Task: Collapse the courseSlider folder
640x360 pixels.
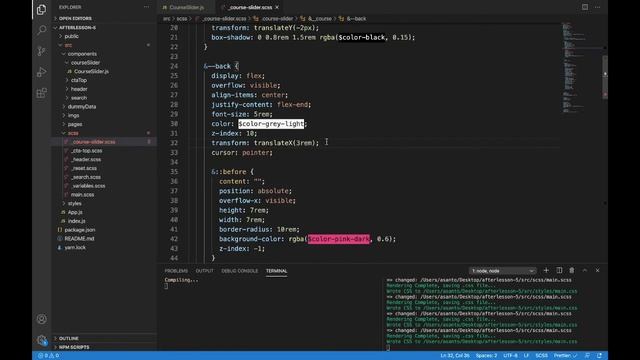Action: click(85, 62)
